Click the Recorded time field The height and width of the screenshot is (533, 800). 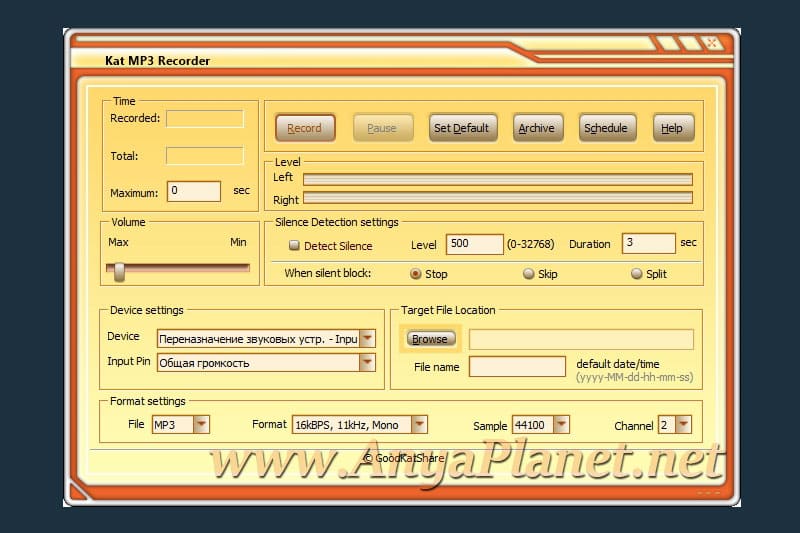point(205,119)
